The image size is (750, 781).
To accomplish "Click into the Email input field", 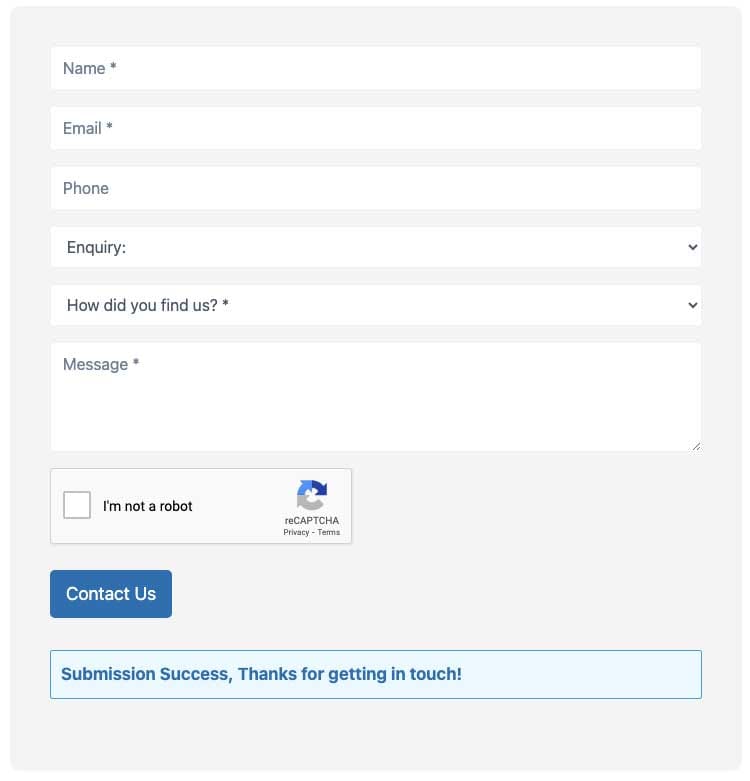I will click(375, 128).
